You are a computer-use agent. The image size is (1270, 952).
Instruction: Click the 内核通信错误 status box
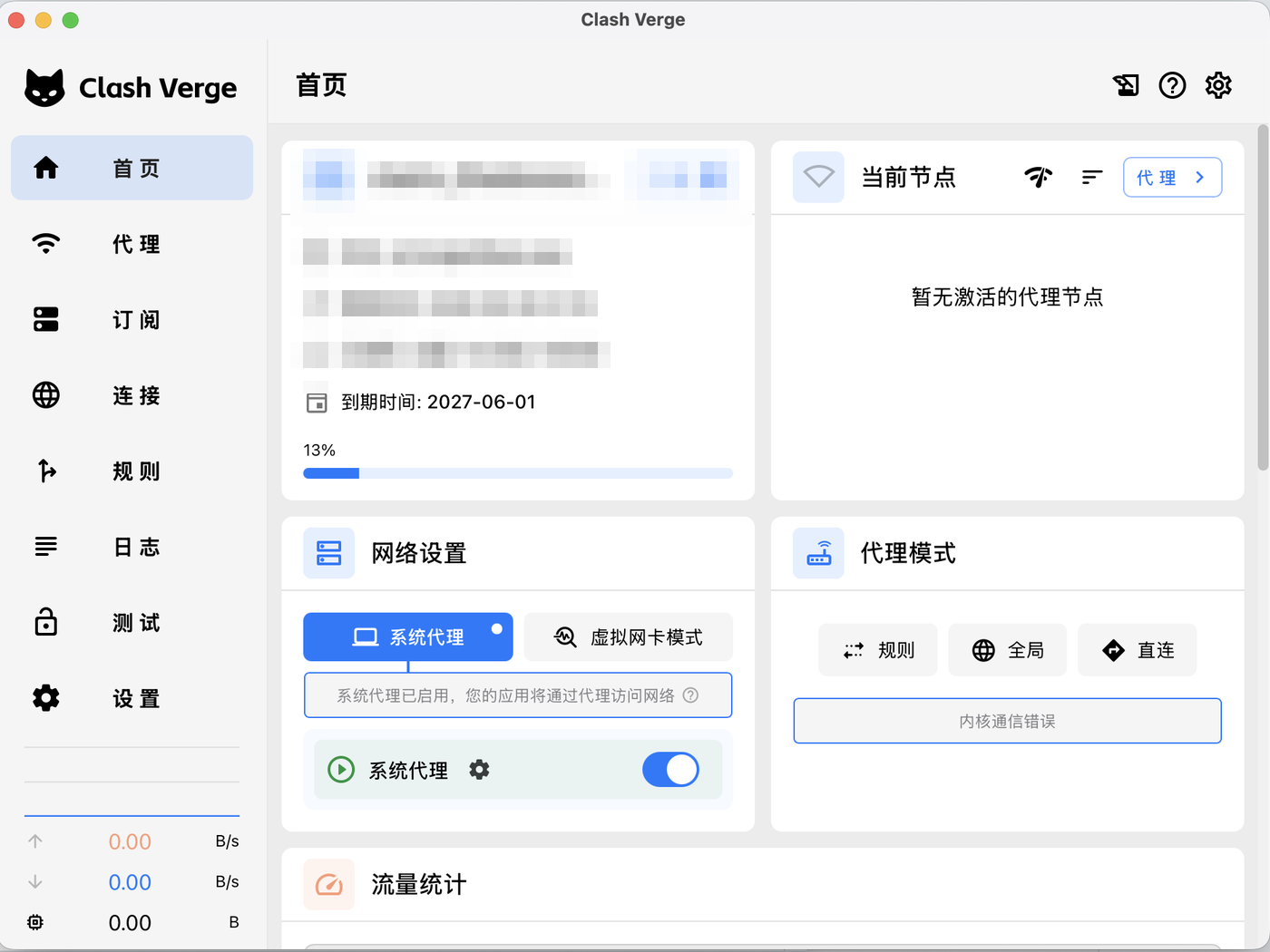[1008, 721]
